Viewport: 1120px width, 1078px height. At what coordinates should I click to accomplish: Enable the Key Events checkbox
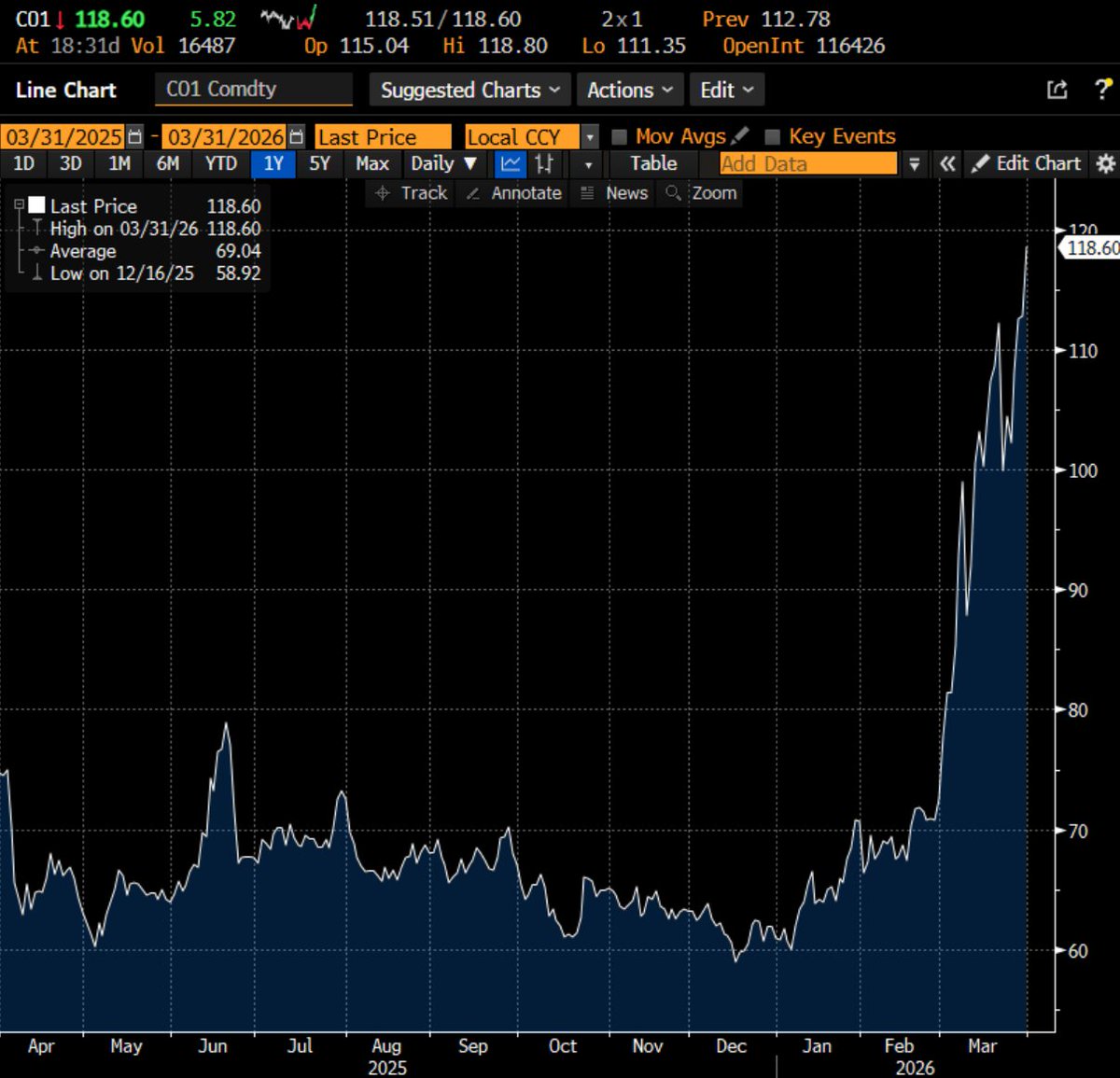[x=772, y=135]
